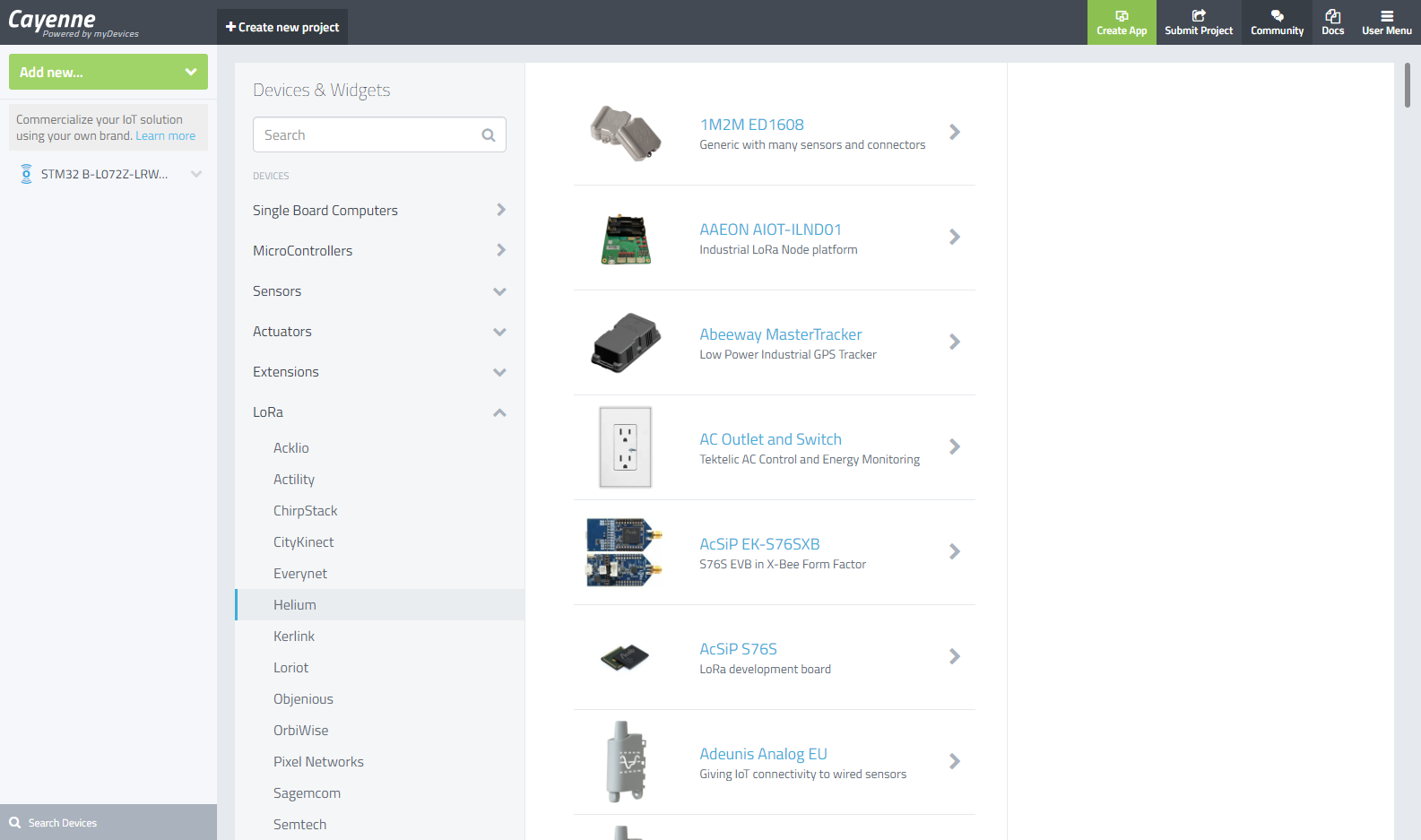
Task: Open Search Devices at the sidebar bottom
Action: 63,823
